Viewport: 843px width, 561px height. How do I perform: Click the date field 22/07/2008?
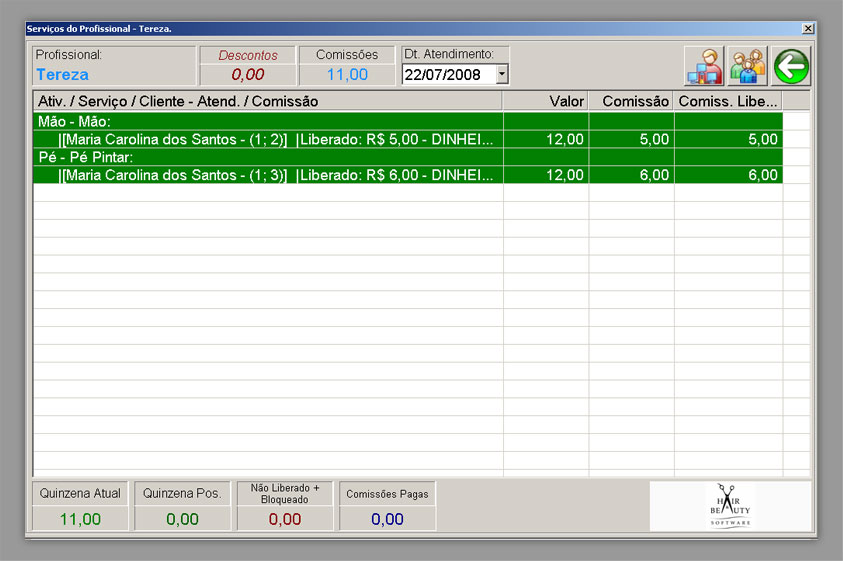pos(449,74)
